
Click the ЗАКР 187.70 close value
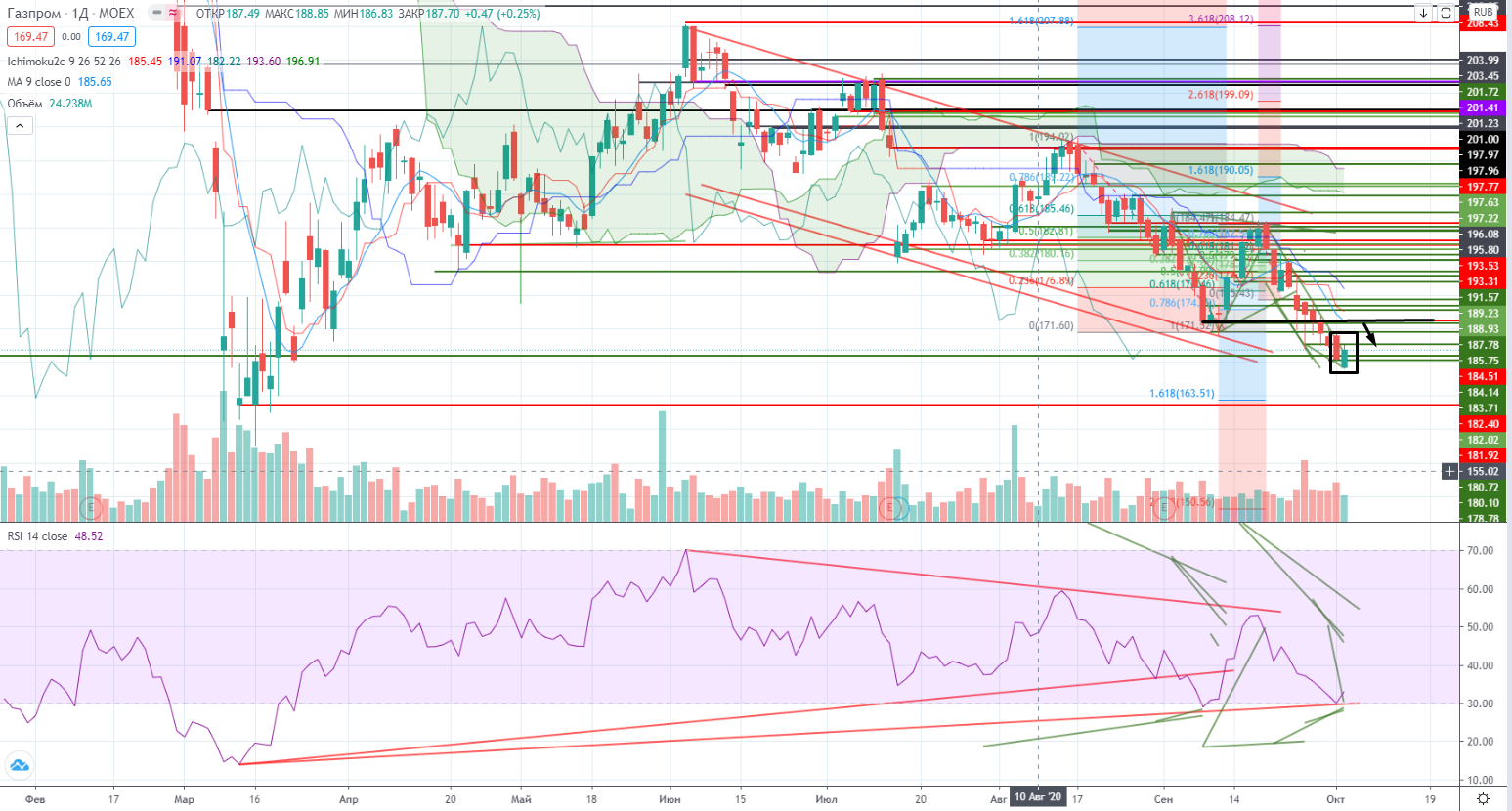click(428, 14)
